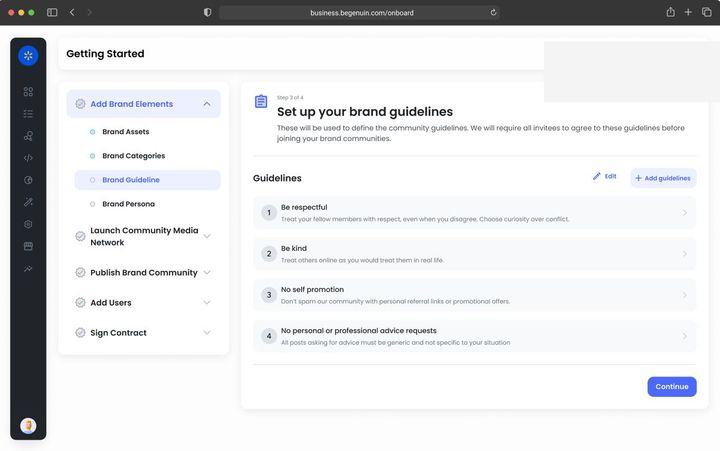
Task: Open the dashboard grid icon in sidebar
Action: pyautogui.click(x=28, y=91)
